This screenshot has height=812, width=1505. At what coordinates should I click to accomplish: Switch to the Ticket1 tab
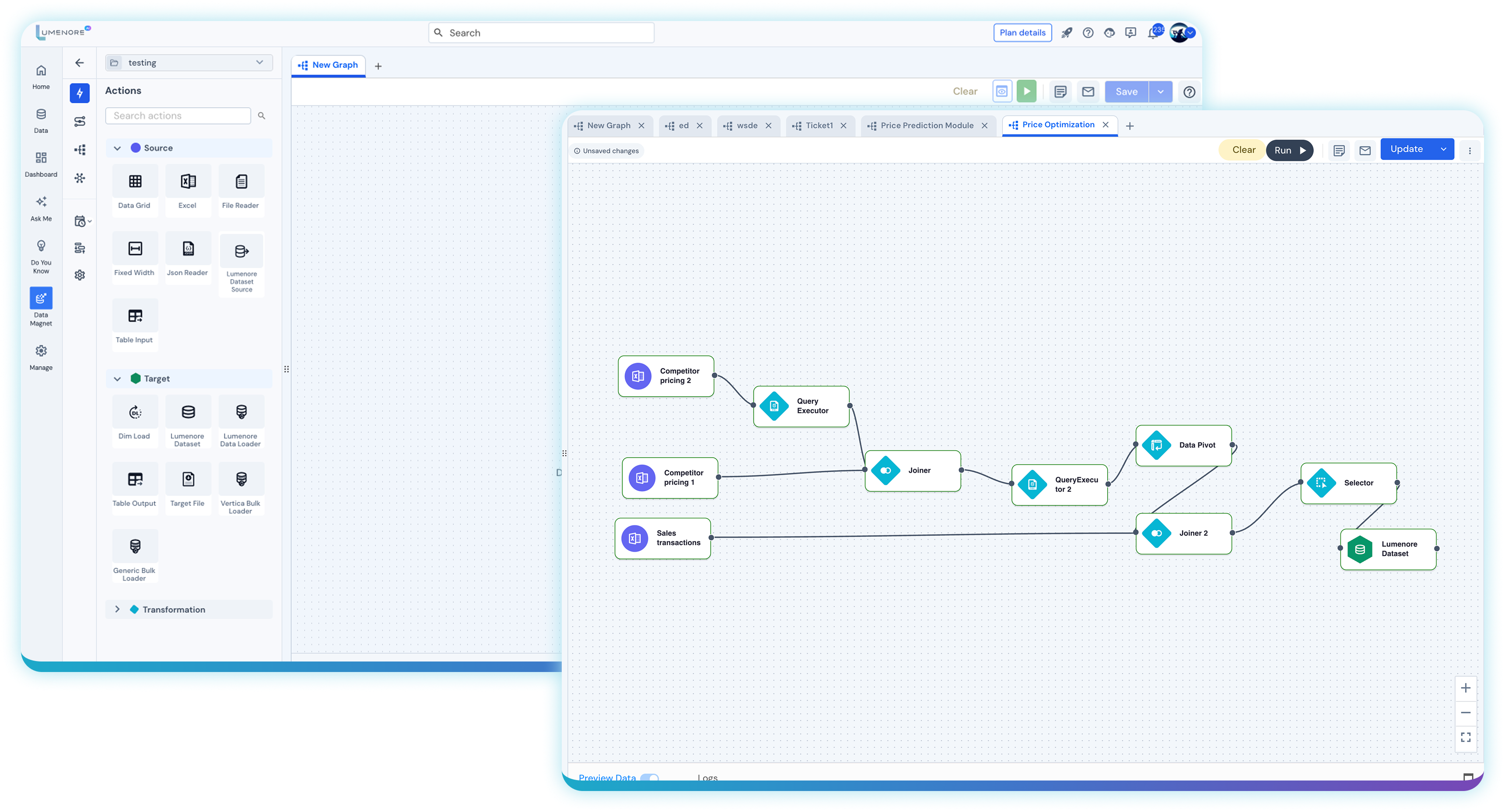[x=820, y=126]
